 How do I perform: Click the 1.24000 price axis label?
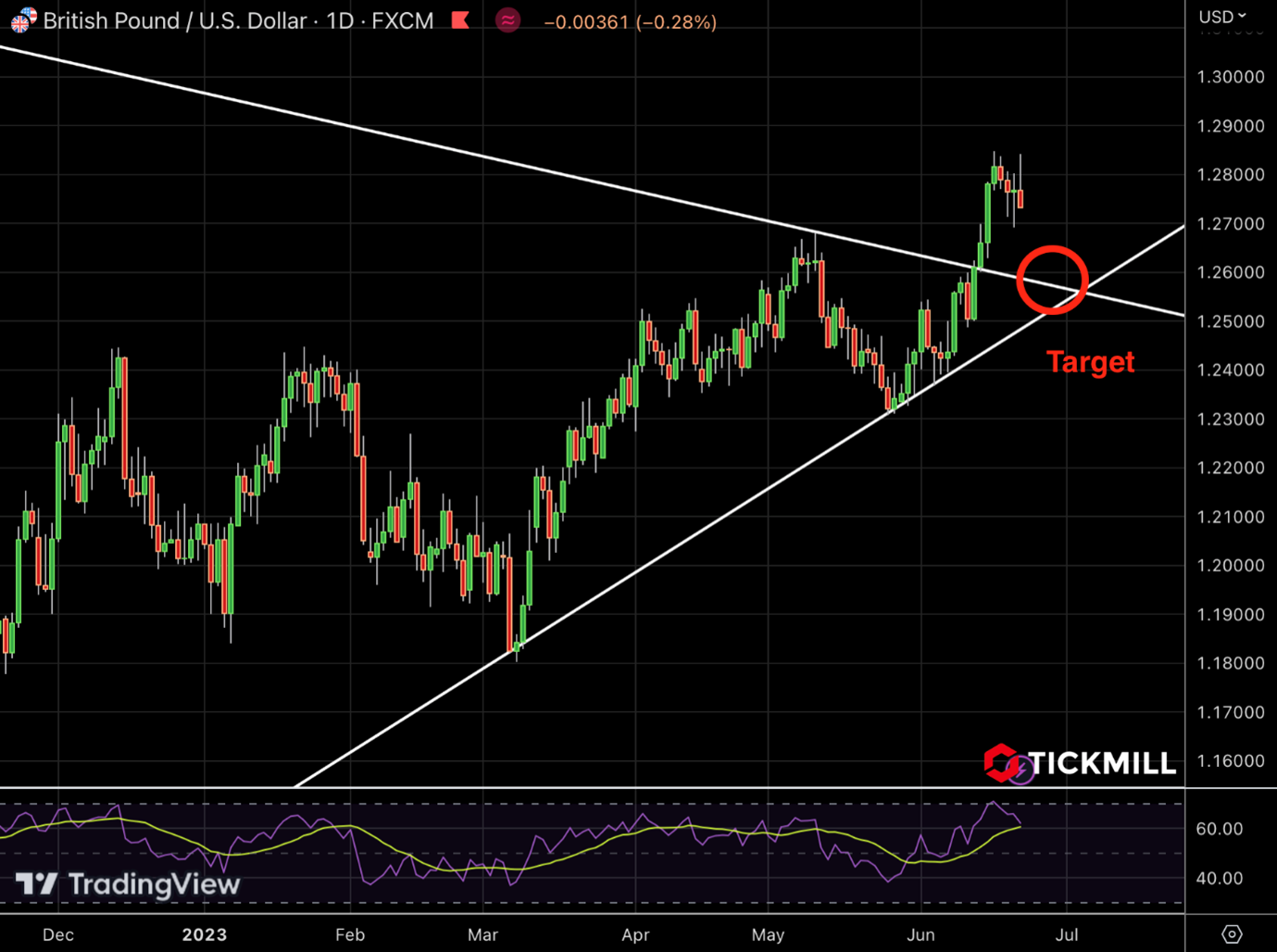point(1231,370)
